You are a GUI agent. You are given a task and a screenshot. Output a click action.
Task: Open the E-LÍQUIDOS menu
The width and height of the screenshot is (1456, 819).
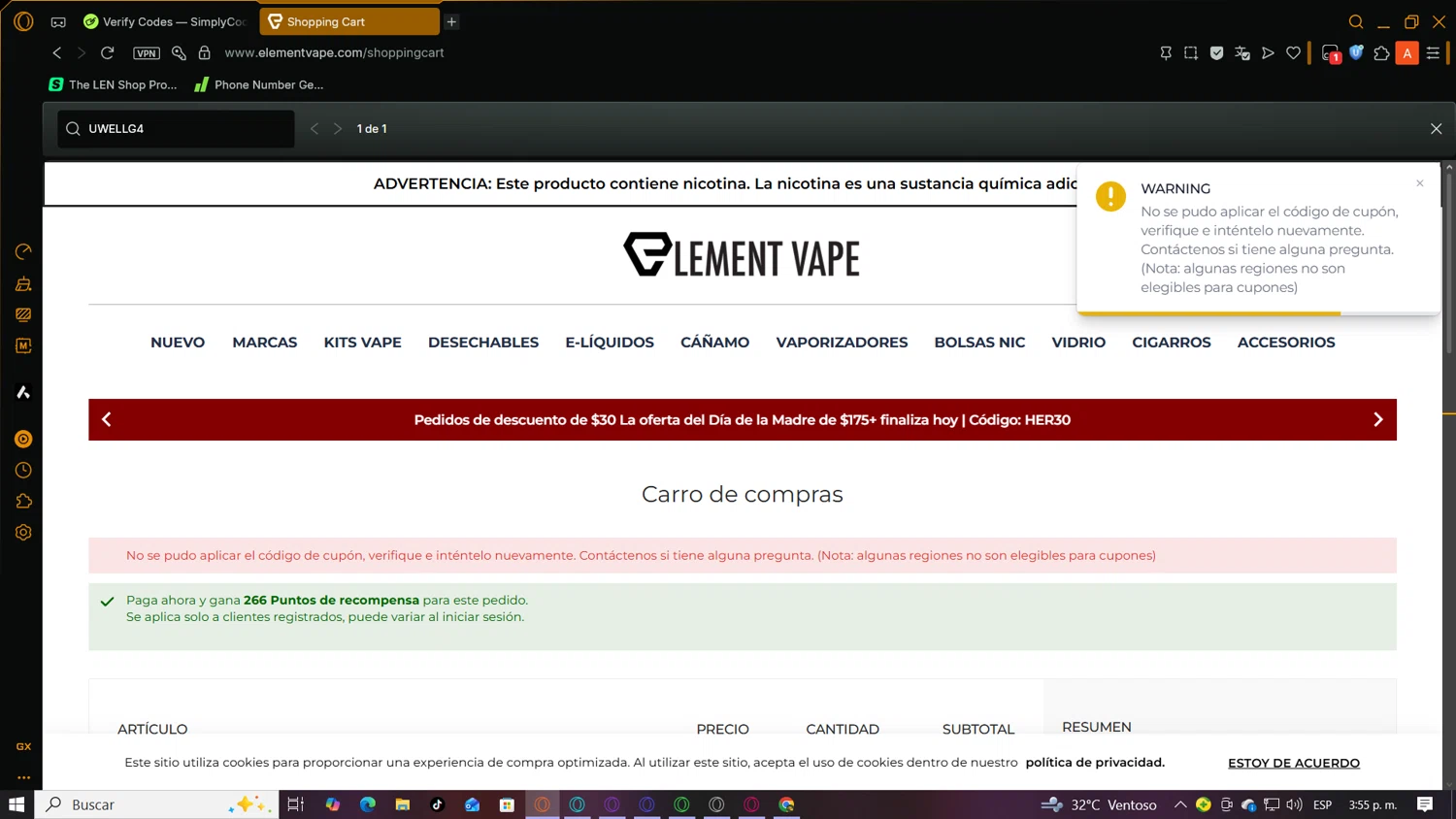point(610,343)
